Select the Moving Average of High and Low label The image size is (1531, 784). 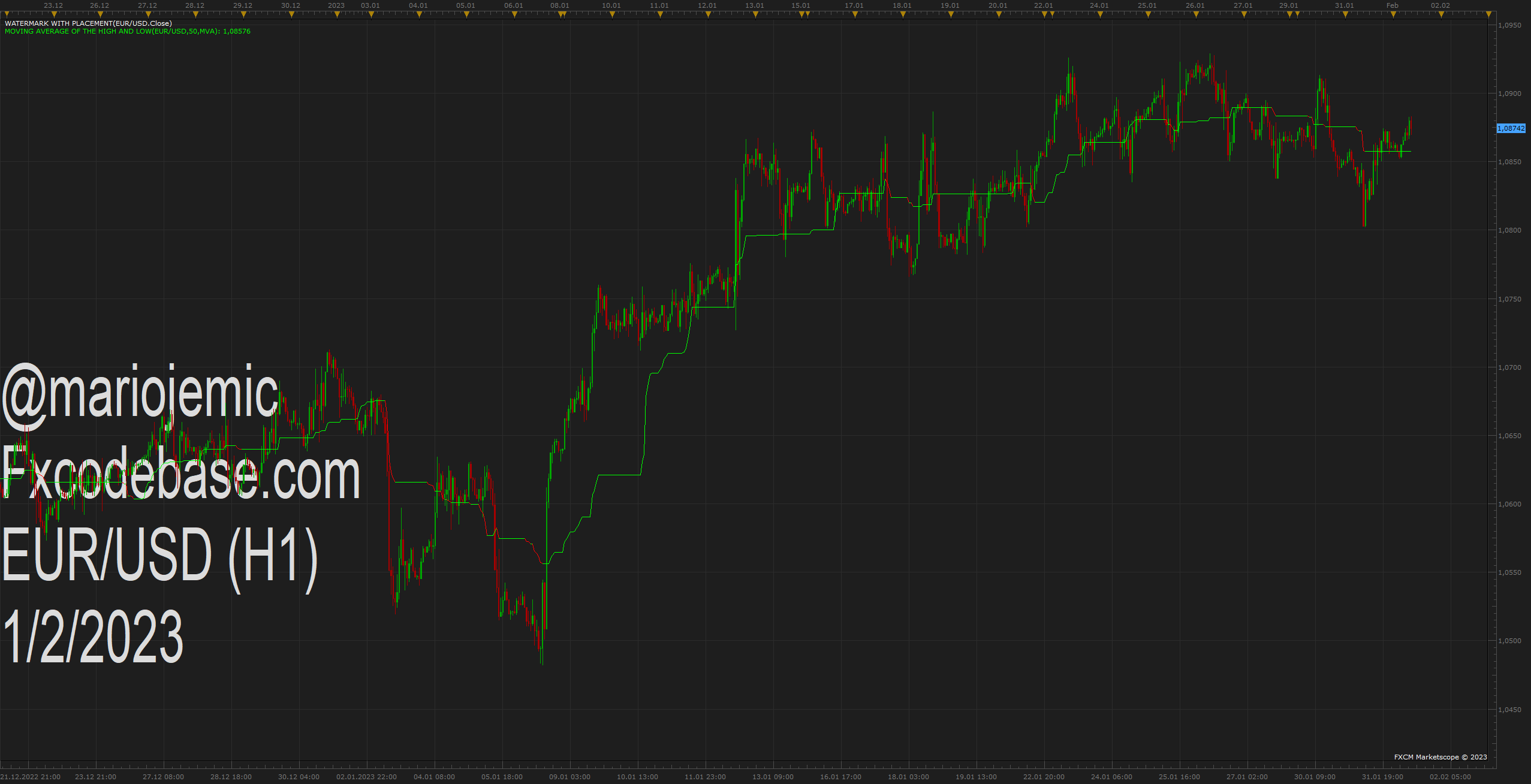tap(128, 31)
